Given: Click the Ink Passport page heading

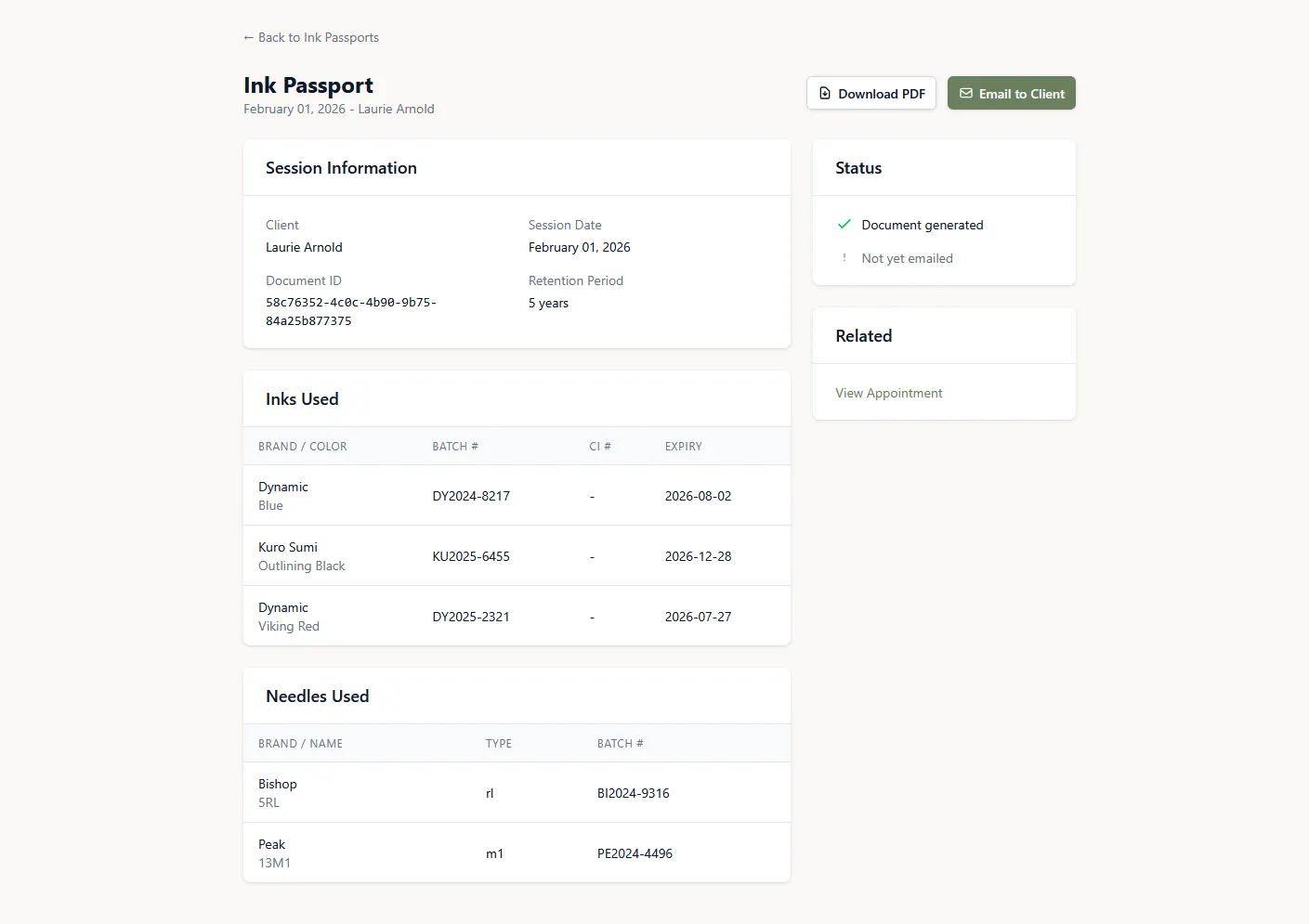Looking at the screenshot, I should click(x=308, y=85).
